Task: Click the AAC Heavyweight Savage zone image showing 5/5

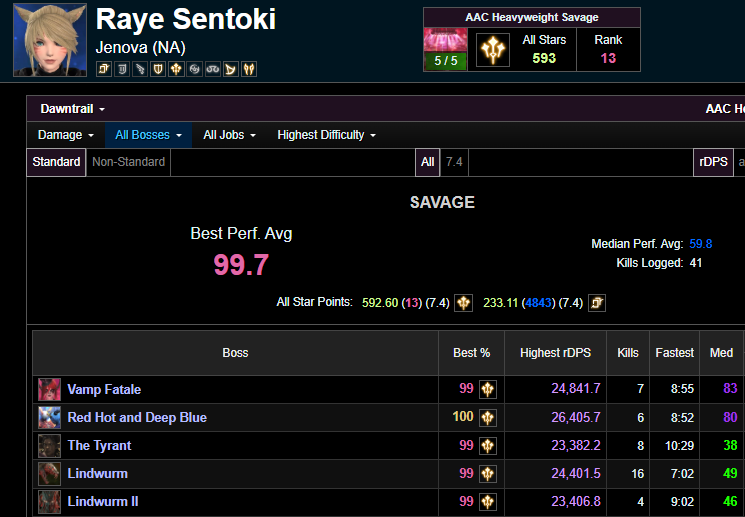Action: point(446,49)
